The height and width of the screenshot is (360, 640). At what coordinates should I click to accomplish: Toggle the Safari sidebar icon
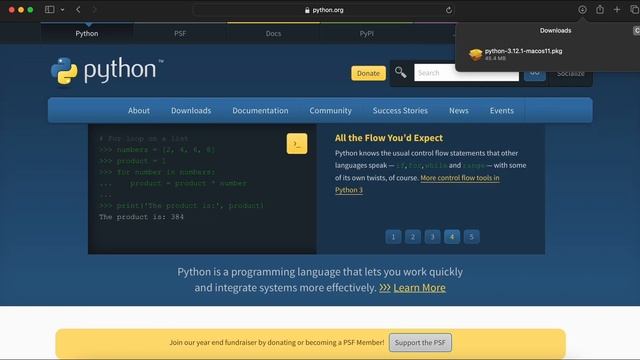tap(49, 9)
